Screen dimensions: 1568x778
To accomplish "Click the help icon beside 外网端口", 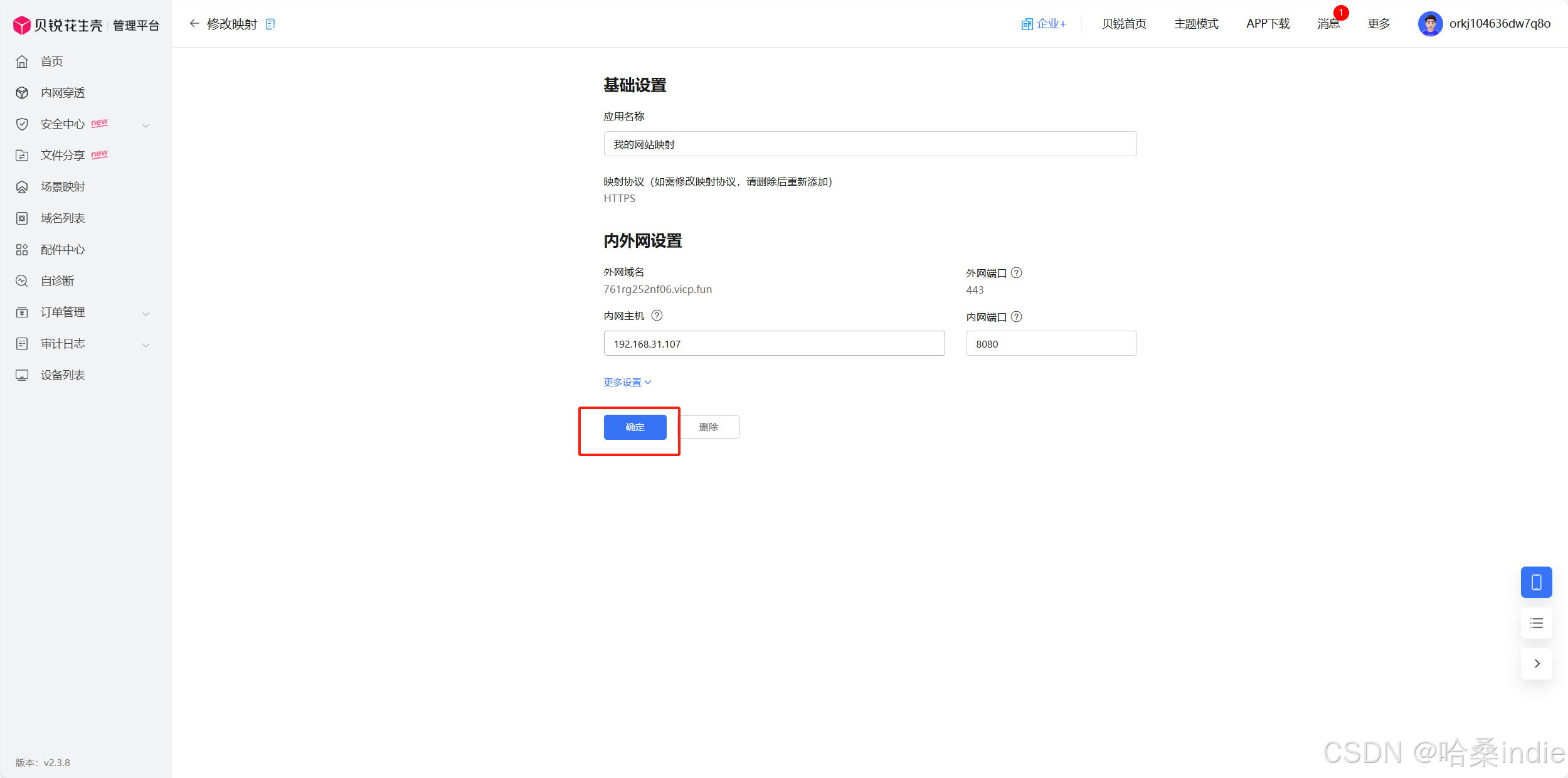I will (1017, 273).
